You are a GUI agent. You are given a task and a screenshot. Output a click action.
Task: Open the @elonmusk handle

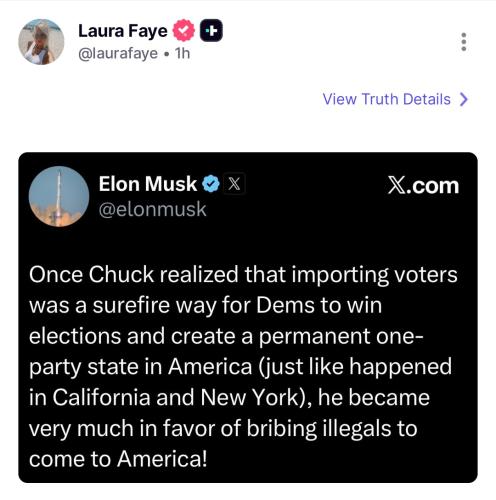coord(153,210)
